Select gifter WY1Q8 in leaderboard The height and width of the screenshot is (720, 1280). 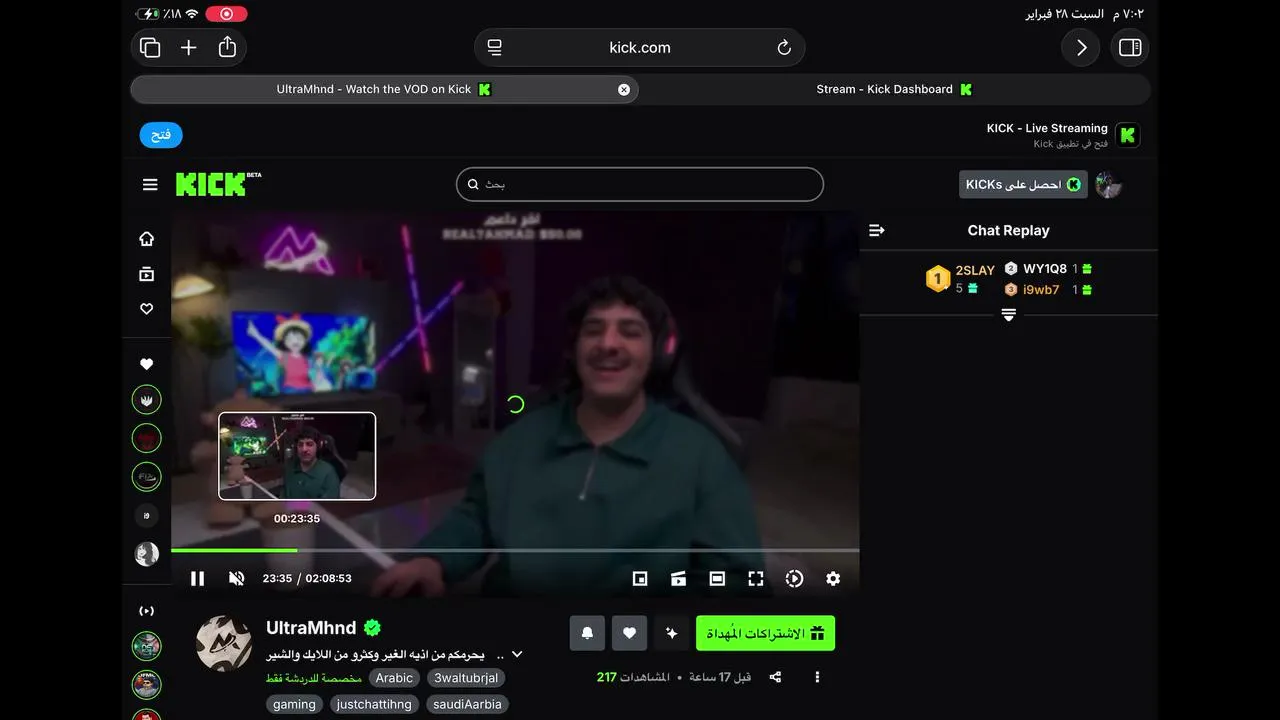(1045, 268)
